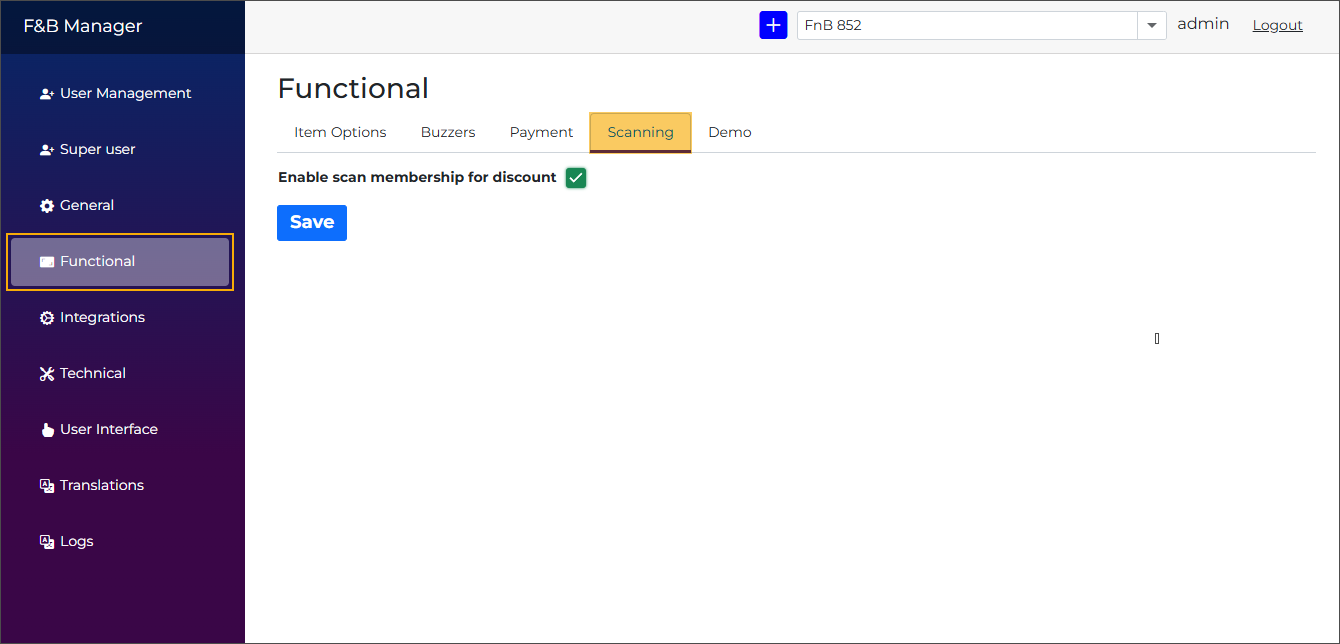Click the Functional section card icon
1340x644 pixels.
[46, 261]
